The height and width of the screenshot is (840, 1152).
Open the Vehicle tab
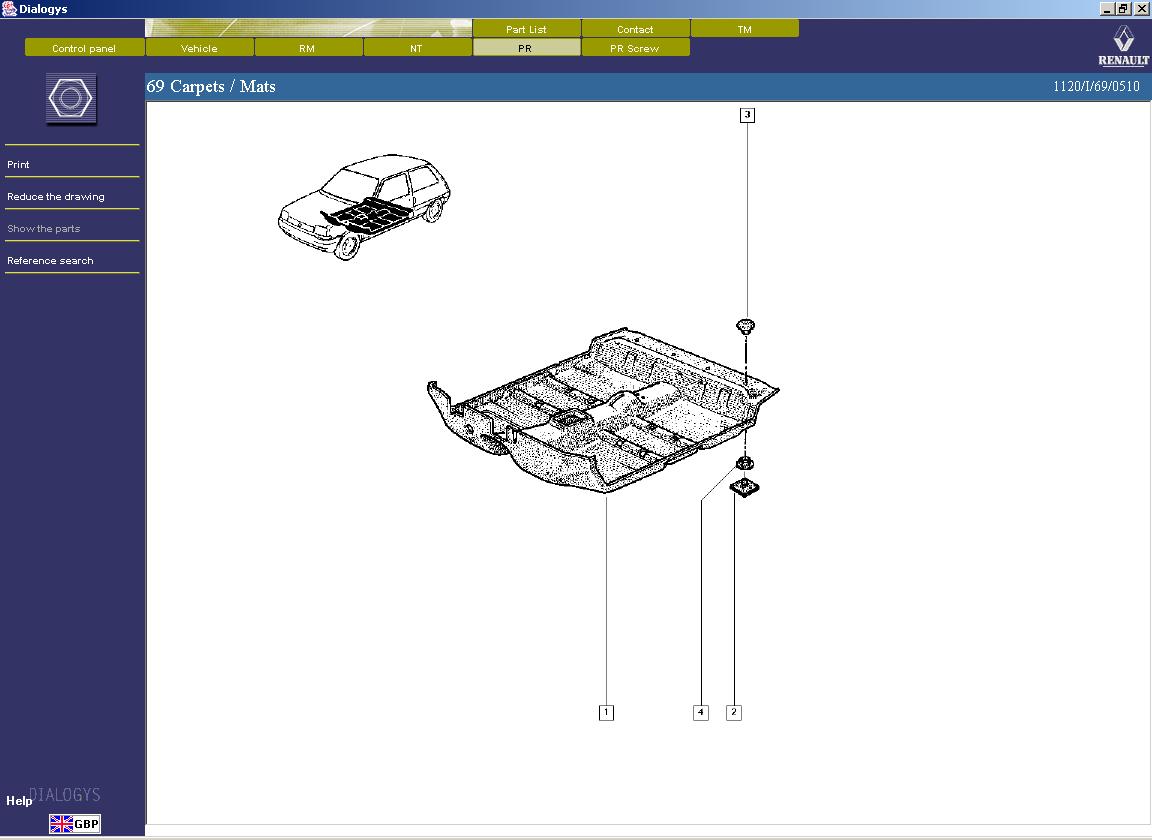[199, 48]
